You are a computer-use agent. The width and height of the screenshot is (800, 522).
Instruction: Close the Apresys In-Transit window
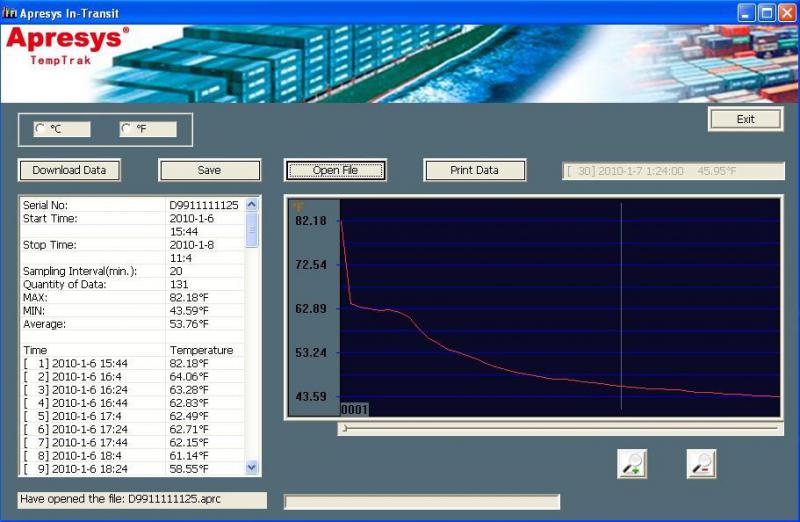pos(787,13)
